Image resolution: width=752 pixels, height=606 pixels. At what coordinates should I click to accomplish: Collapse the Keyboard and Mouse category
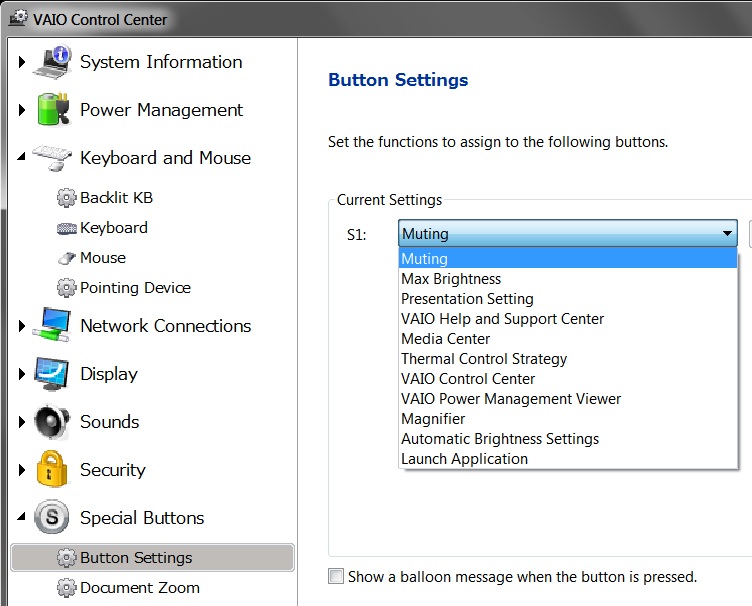[x=22, y=157]
